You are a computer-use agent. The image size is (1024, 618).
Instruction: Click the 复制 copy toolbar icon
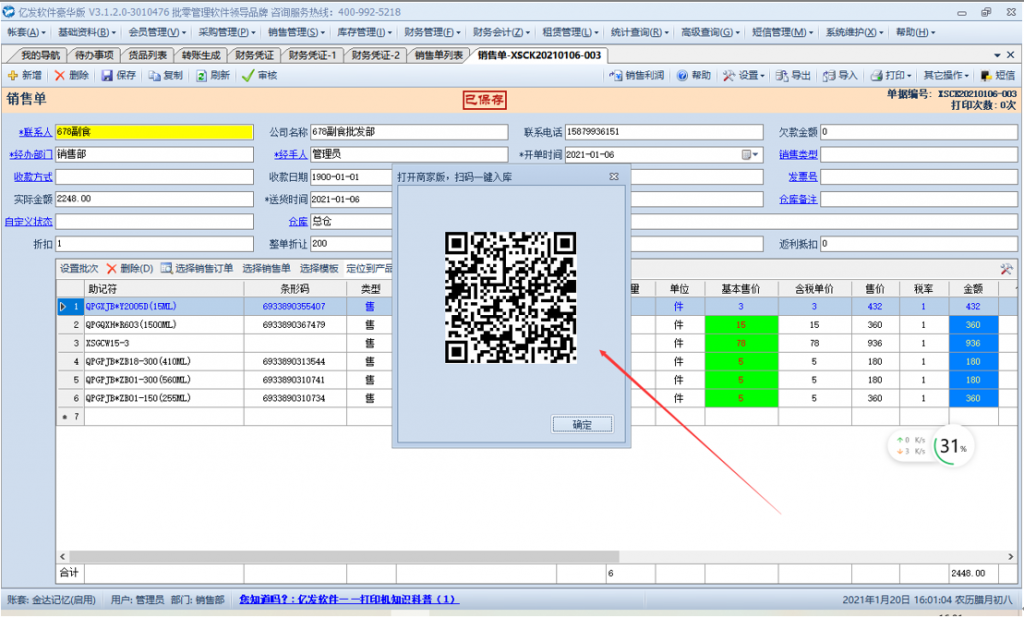pos(154,76)
